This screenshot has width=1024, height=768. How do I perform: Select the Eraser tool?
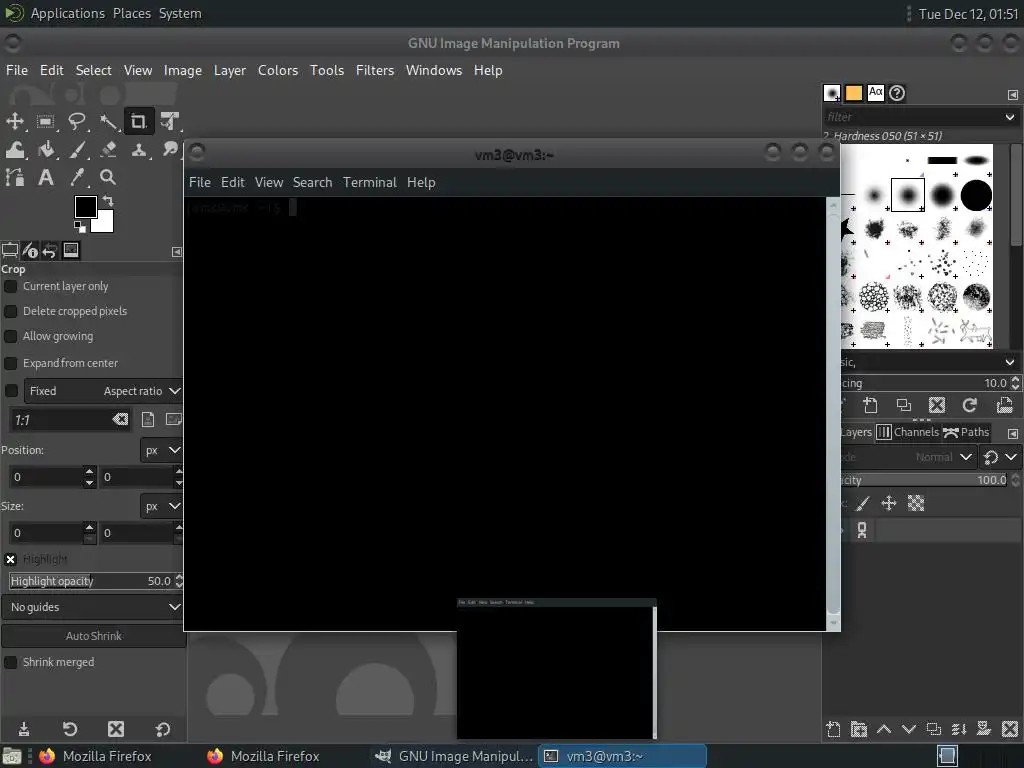pos(108,150)
